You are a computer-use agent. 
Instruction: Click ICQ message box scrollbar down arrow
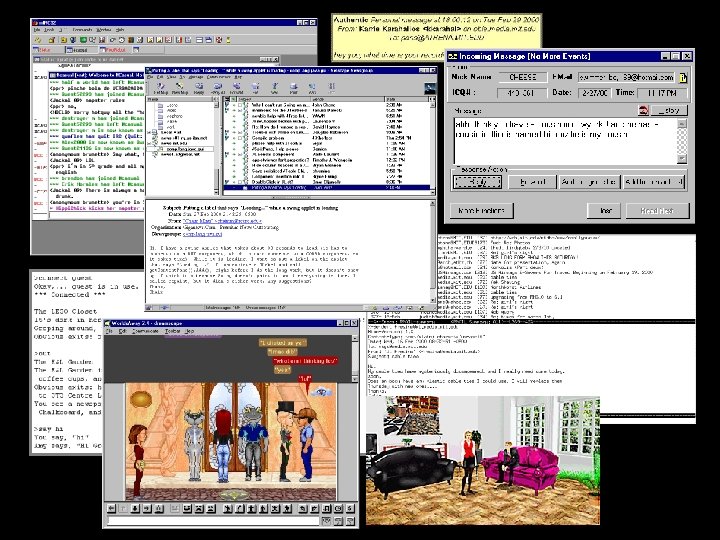click(x=682, y=158)
